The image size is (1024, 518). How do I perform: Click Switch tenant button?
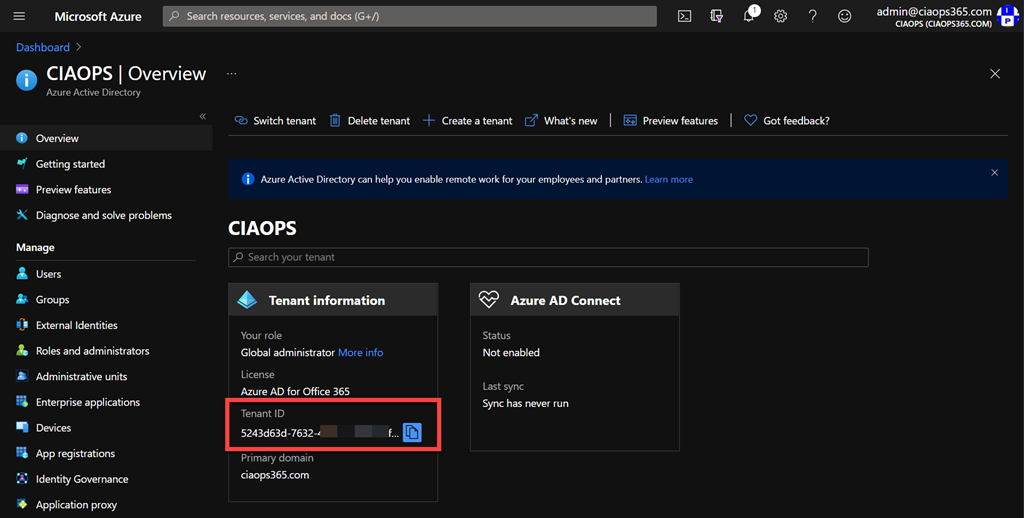pyautogui.click(x=275, y=121)
